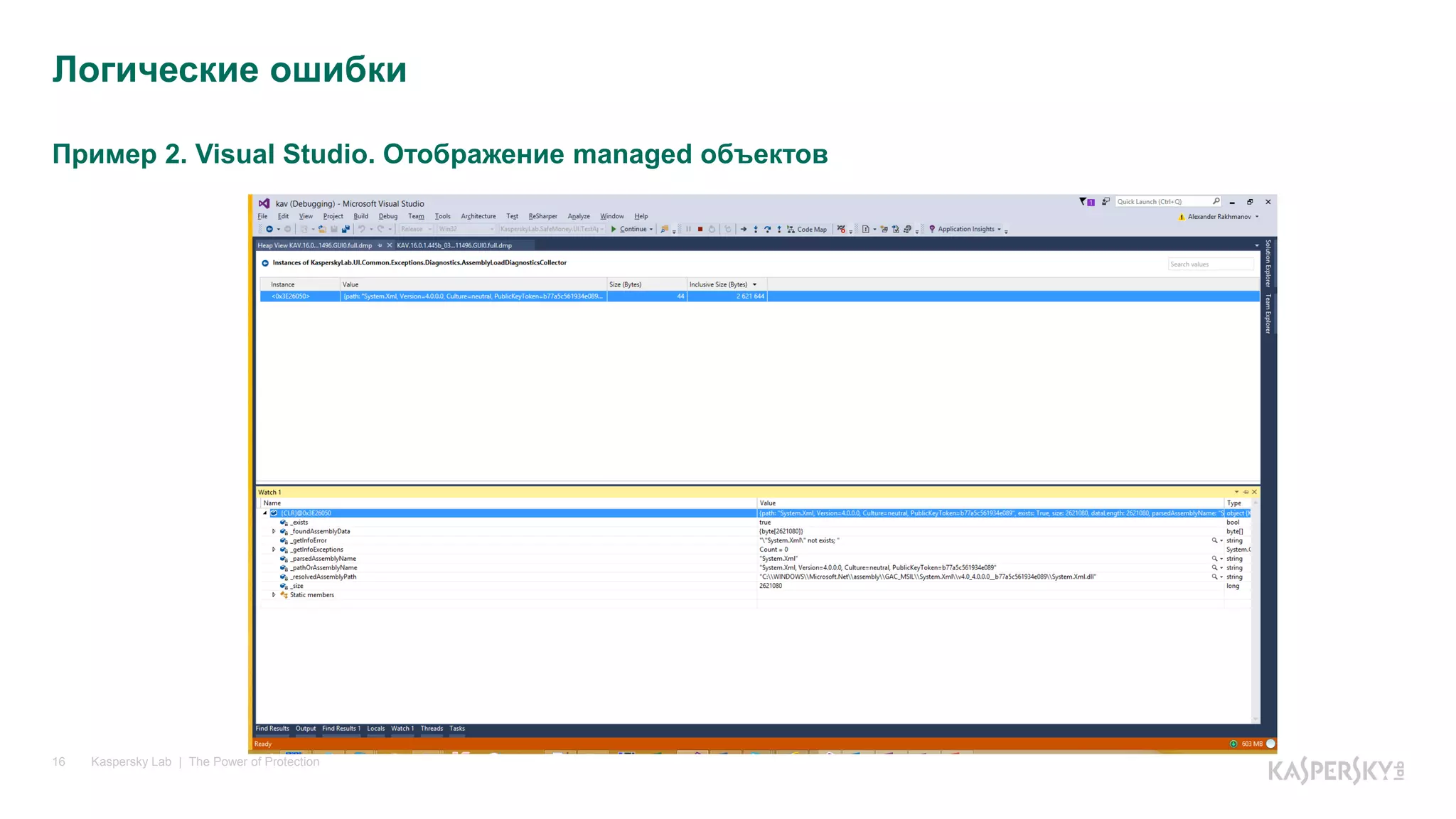Click the account warning triangle icon
Viewport: 1456px width, 819px height.
point(1182,217)
